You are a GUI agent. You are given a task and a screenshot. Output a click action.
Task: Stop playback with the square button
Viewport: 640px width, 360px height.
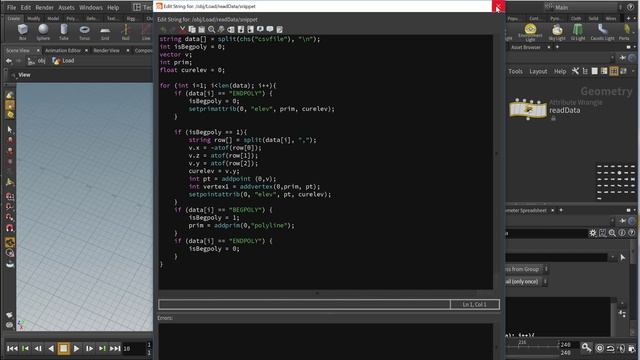(x=63, y=348)
